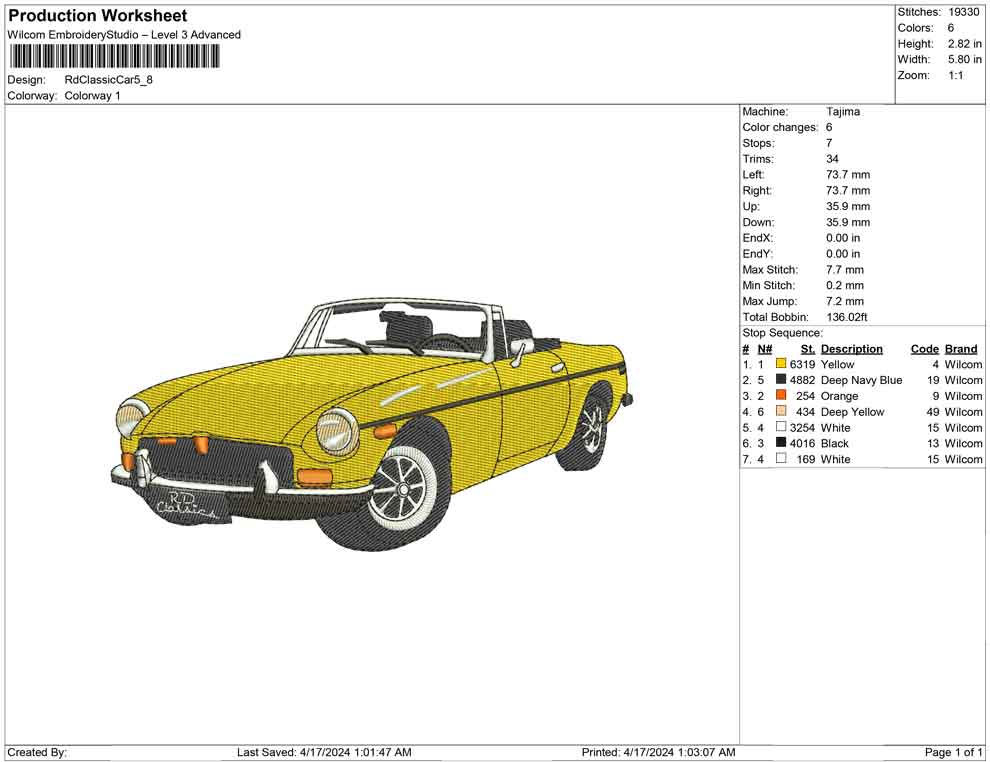This screenshot has height=762, width=990.
Task: Open the Machine Tajima selector
Action: 843,112
